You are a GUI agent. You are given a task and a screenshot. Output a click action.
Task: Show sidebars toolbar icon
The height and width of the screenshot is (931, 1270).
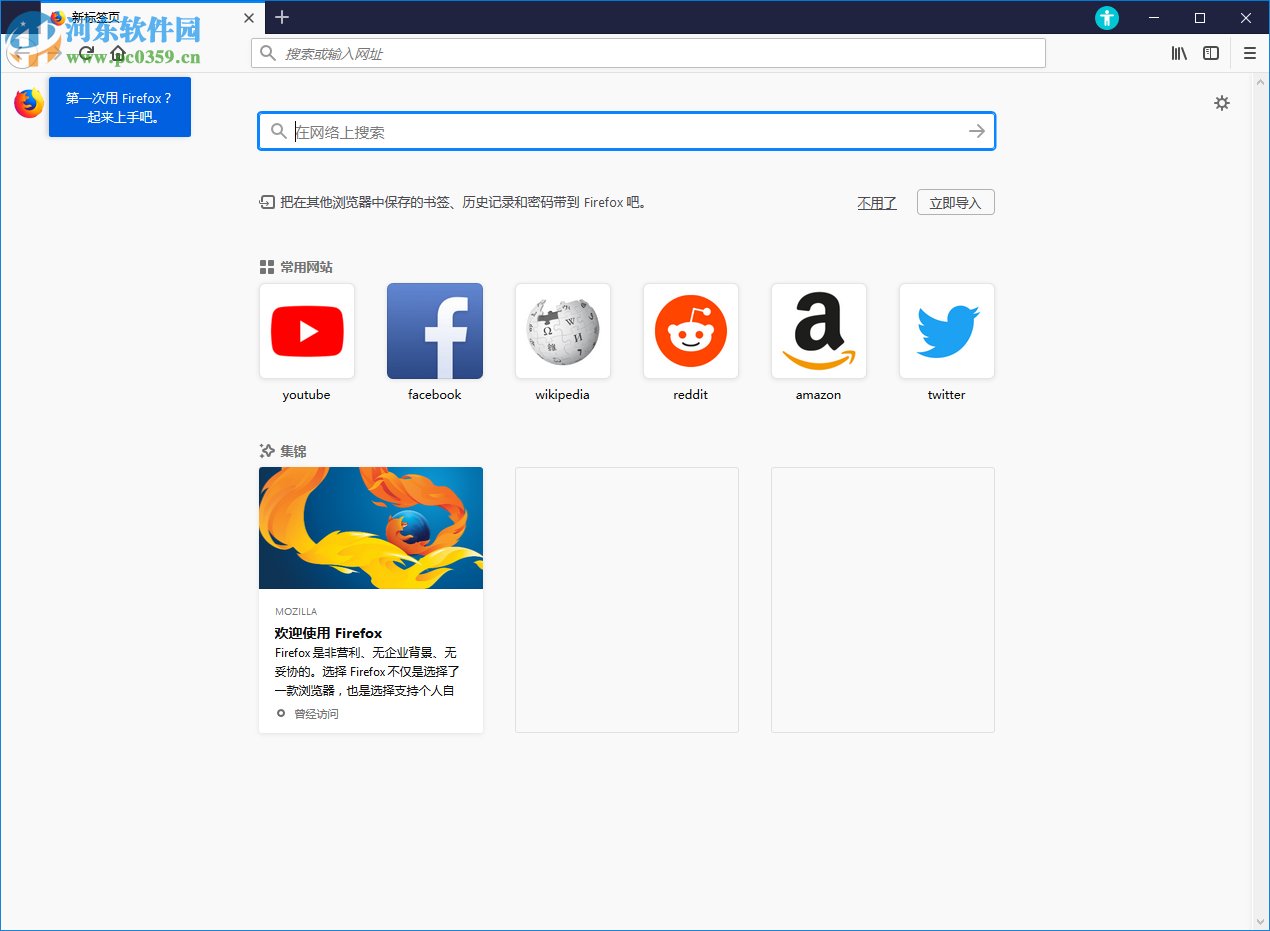pos(1211,53)
